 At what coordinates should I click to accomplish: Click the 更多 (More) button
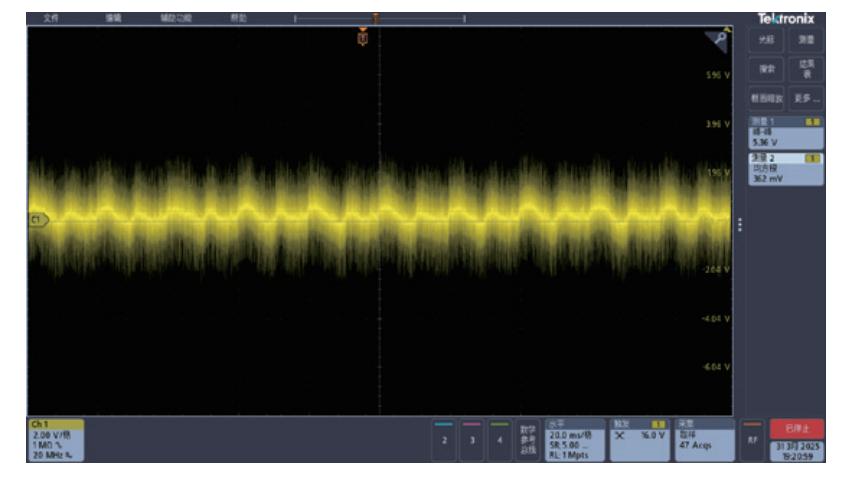pos(807,98)
